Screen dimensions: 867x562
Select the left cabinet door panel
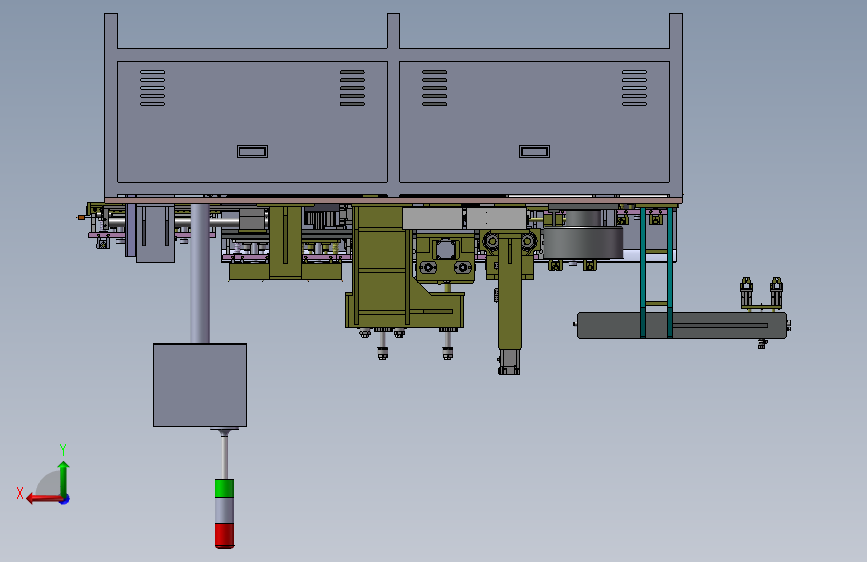(x=253, y=122)
